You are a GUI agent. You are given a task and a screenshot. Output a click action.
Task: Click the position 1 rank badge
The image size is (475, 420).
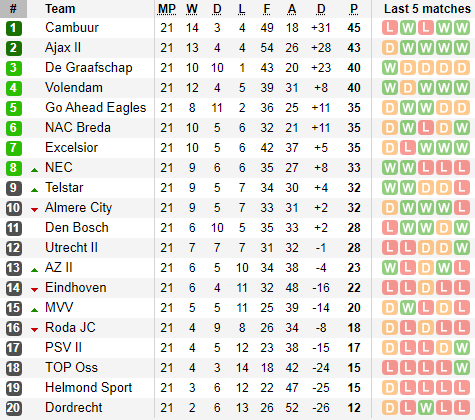click(x=14, y=28)
